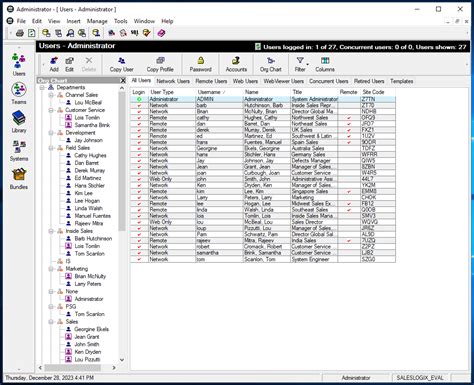Click the status icon before 'Users logged in'
This screenshot has width=474, height=385.
[x=258, y=47]
